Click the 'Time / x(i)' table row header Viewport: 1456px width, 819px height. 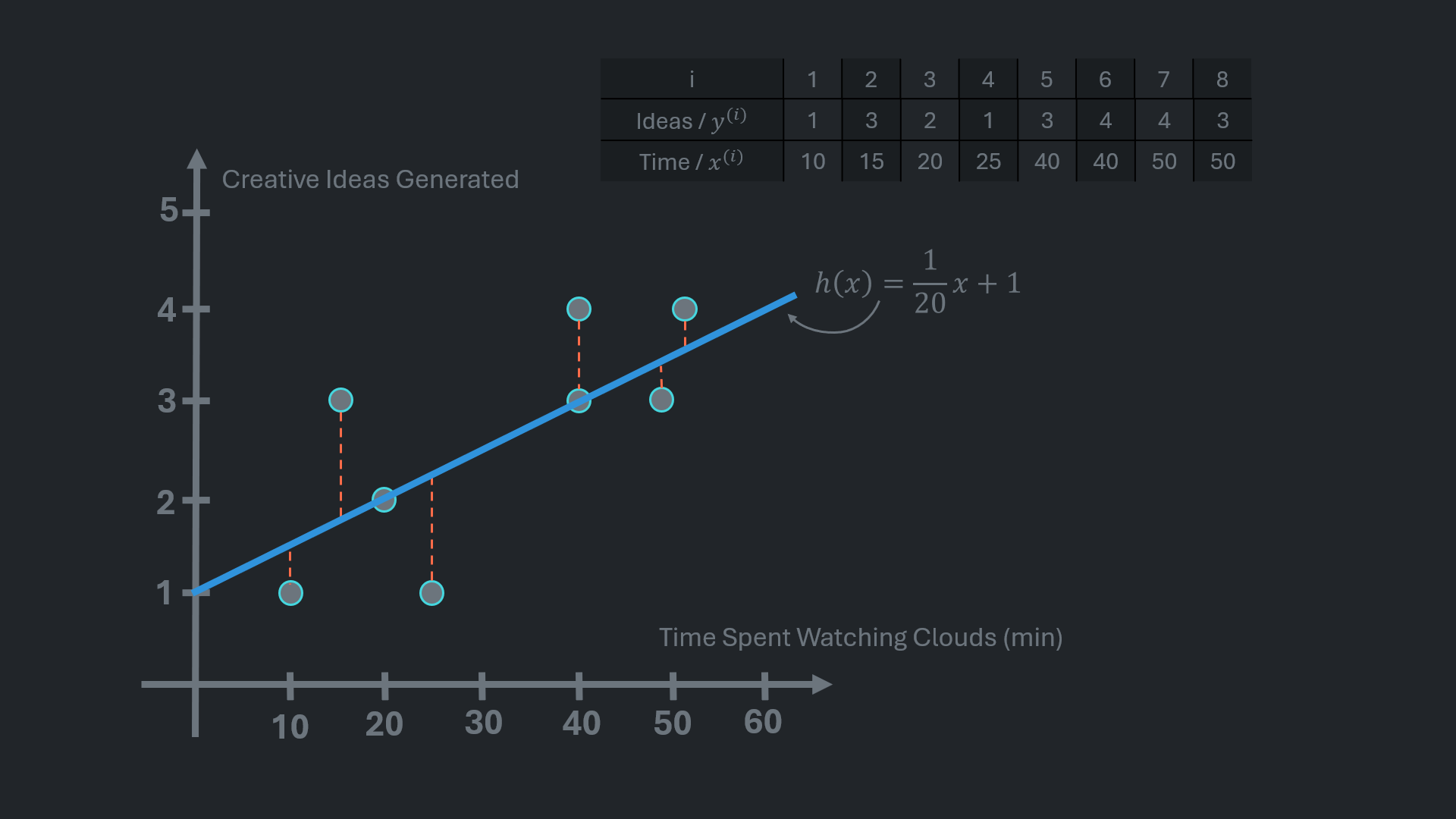pos(691,162)
